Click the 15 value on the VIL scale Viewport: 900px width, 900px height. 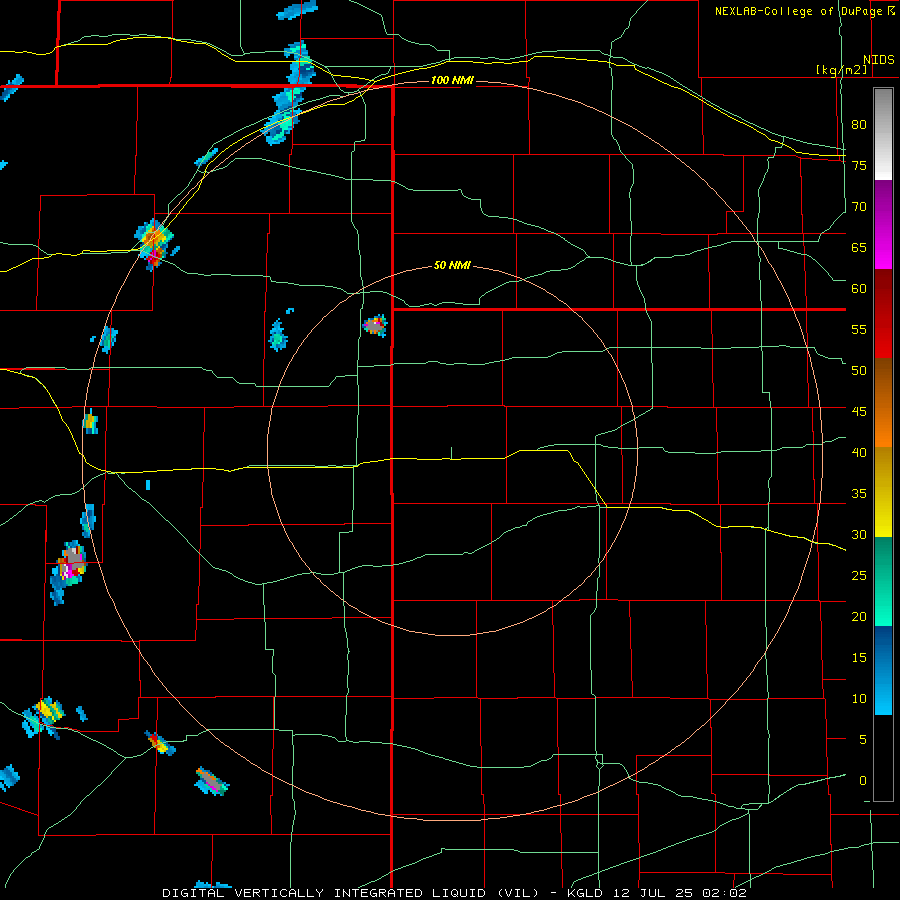pyautogui.click(x=859, y=658)
